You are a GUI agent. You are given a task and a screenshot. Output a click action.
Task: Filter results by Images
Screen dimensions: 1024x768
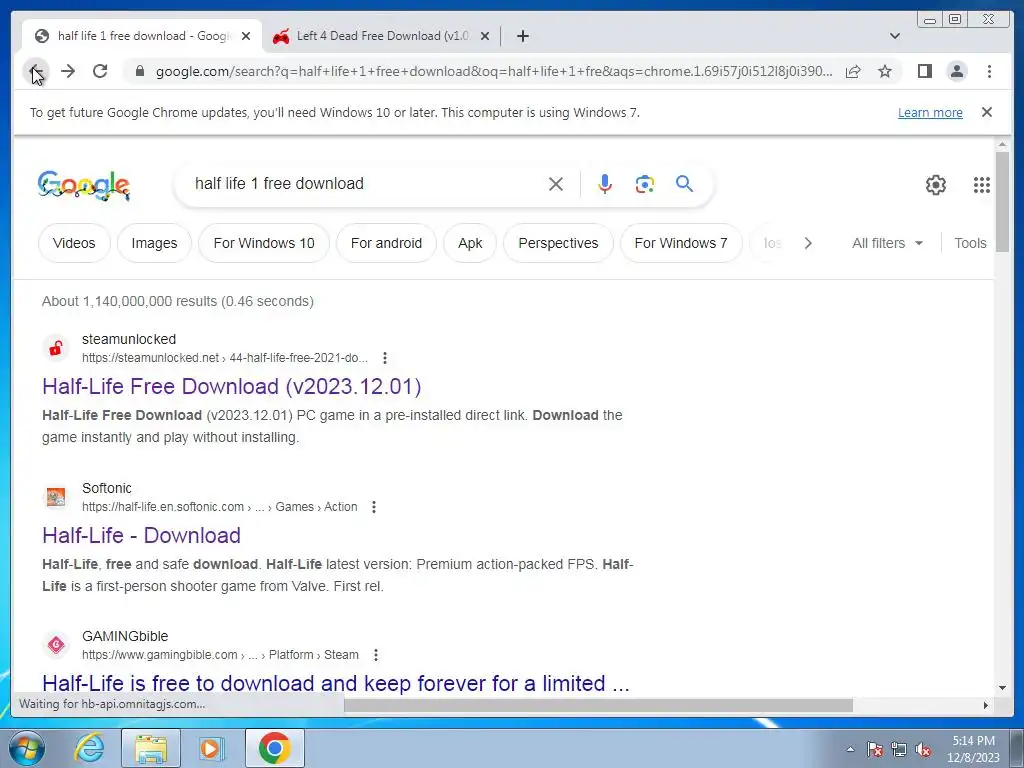coord(154,243)
